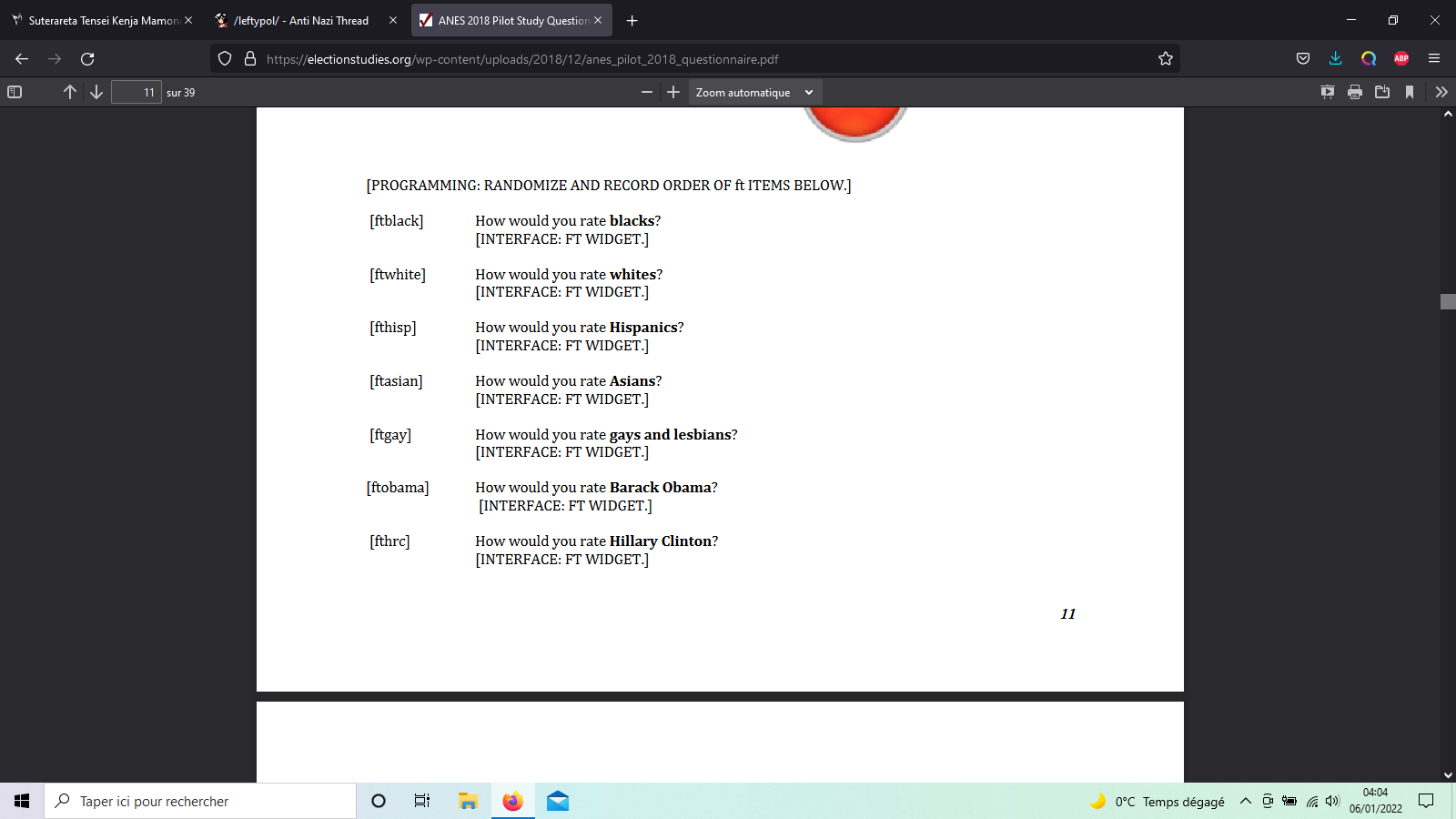Switch to the /leftypol/ Anti Nazi Thread tab
The height and width of the screenshot is (819, 1456).
[x=300, y=20]
